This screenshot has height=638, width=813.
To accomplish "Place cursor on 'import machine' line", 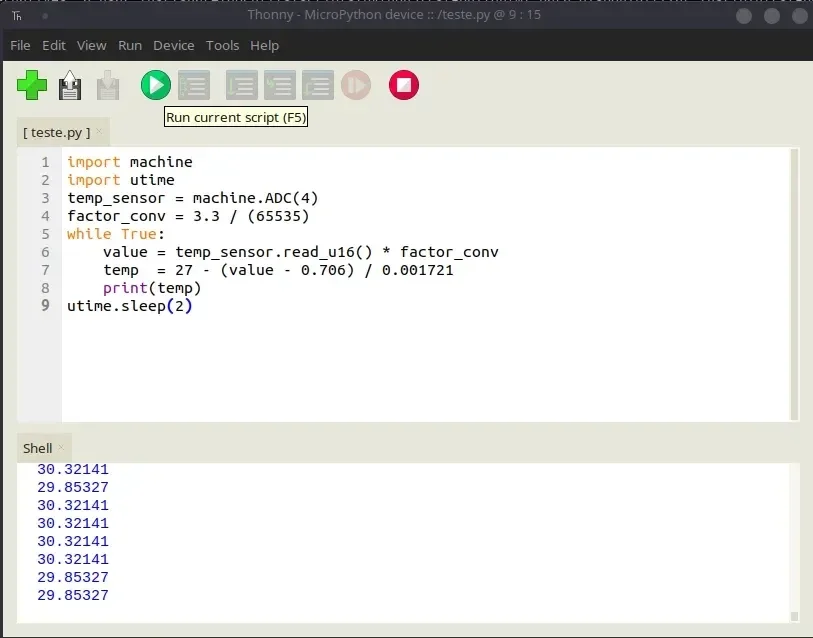I will 130,162.
